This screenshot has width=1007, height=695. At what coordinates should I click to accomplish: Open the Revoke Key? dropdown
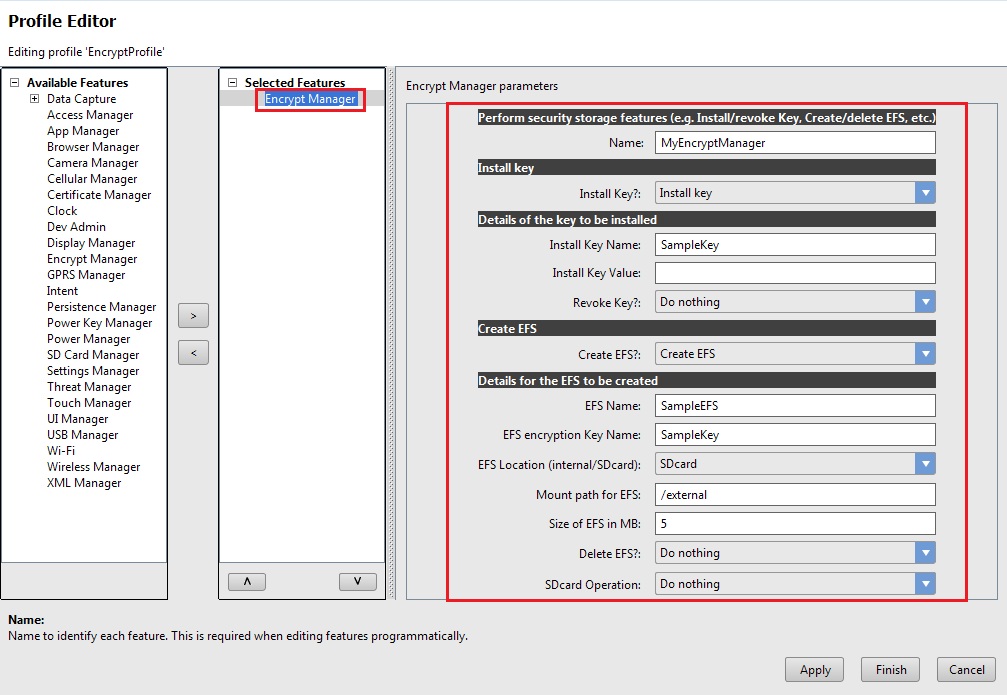[x=925, y=302]
